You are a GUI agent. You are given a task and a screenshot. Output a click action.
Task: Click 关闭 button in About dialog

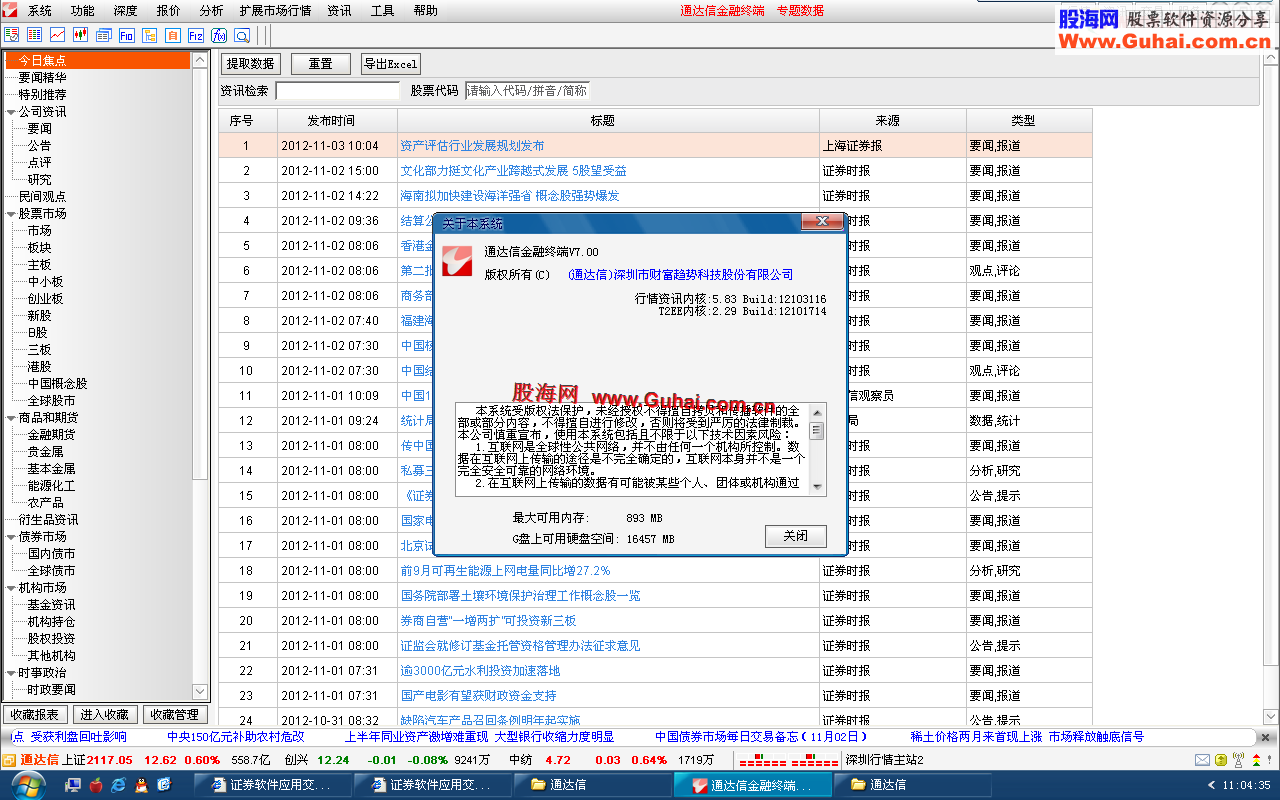tap(796, 536)
